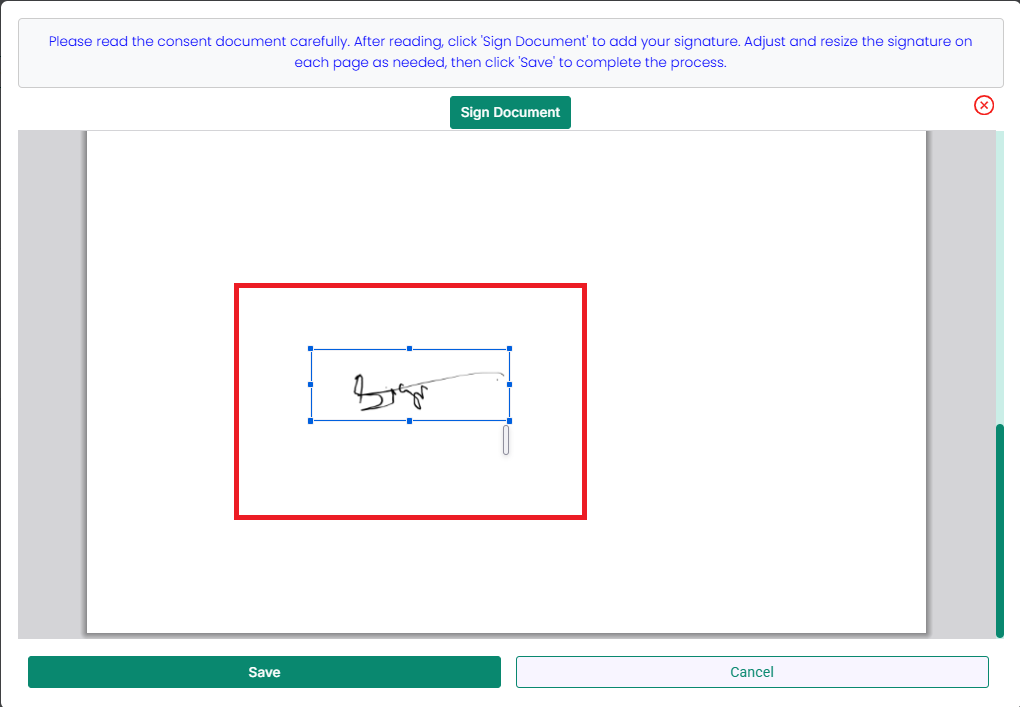Click the bottom-center resize handle of signature
This screenshot has width=1020, height=707.
[410, 421]
